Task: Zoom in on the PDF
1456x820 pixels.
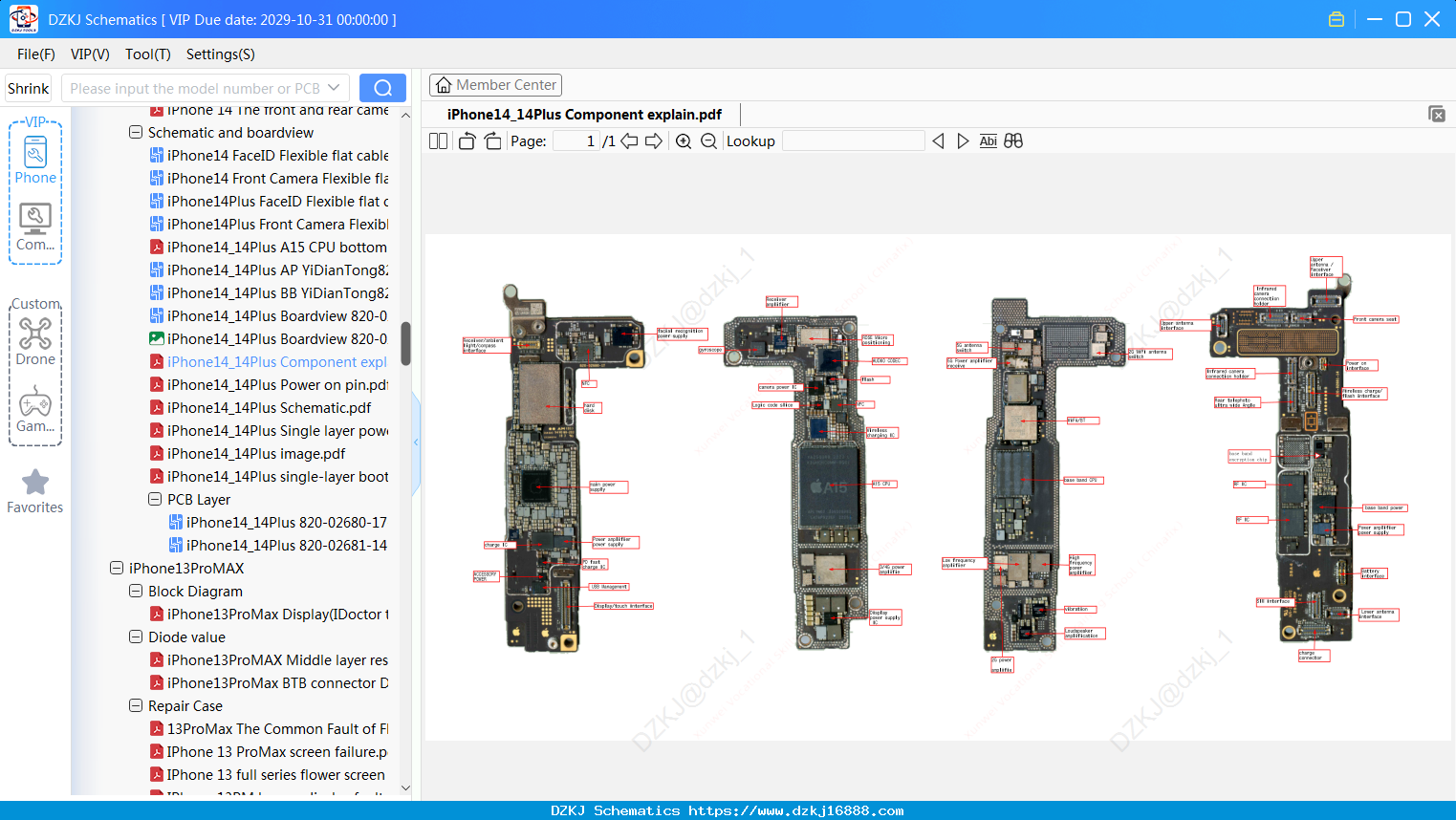Action: click(684, 141)
